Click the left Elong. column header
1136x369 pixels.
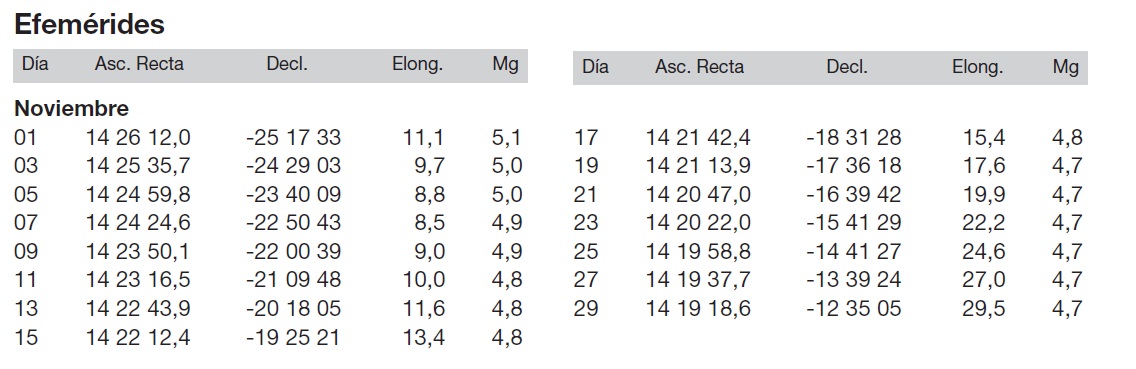[x=417, y=65]
